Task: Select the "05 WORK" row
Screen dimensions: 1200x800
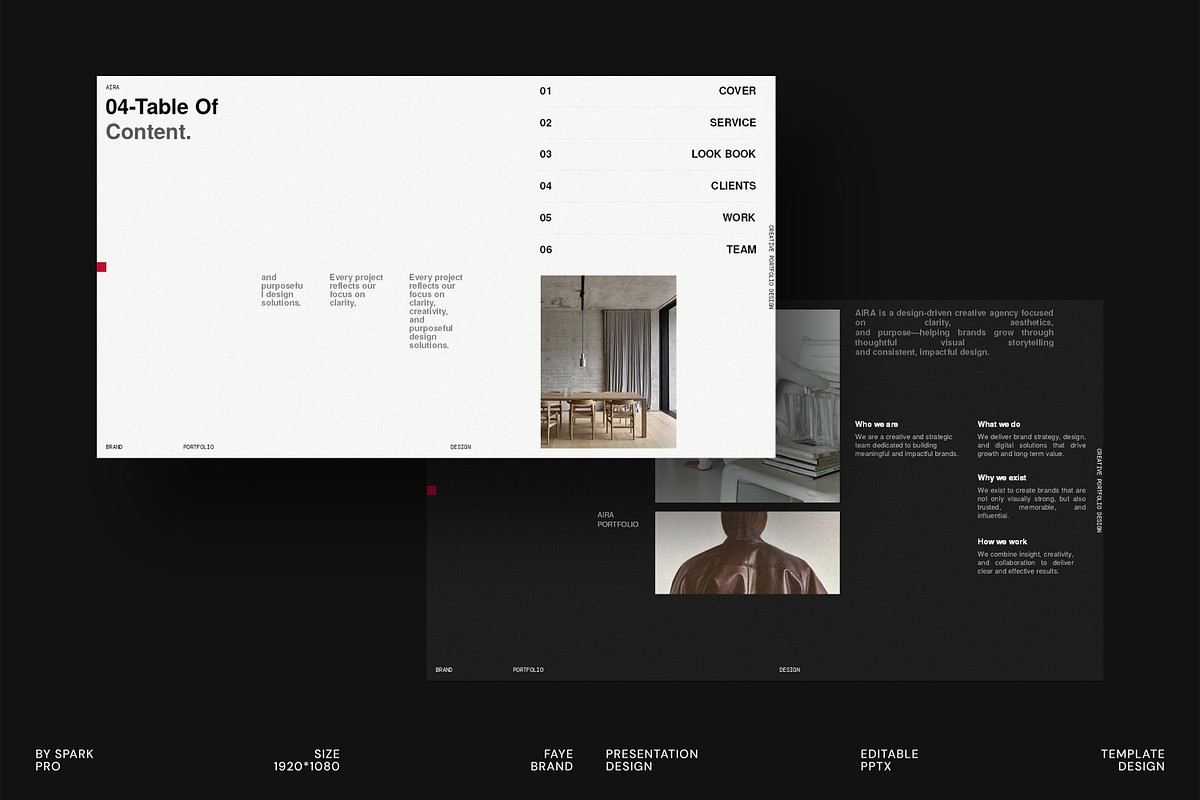Action: [x=648, y=218]
